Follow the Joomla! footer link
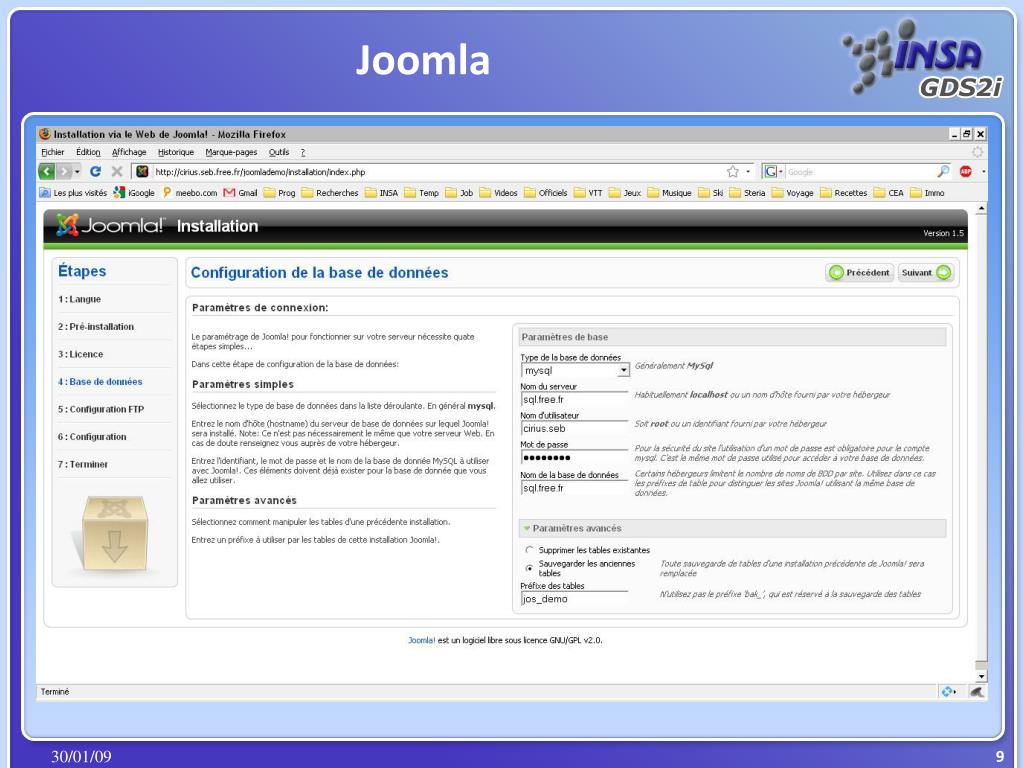Screen dimensions: 1024x768 (421, 640)
